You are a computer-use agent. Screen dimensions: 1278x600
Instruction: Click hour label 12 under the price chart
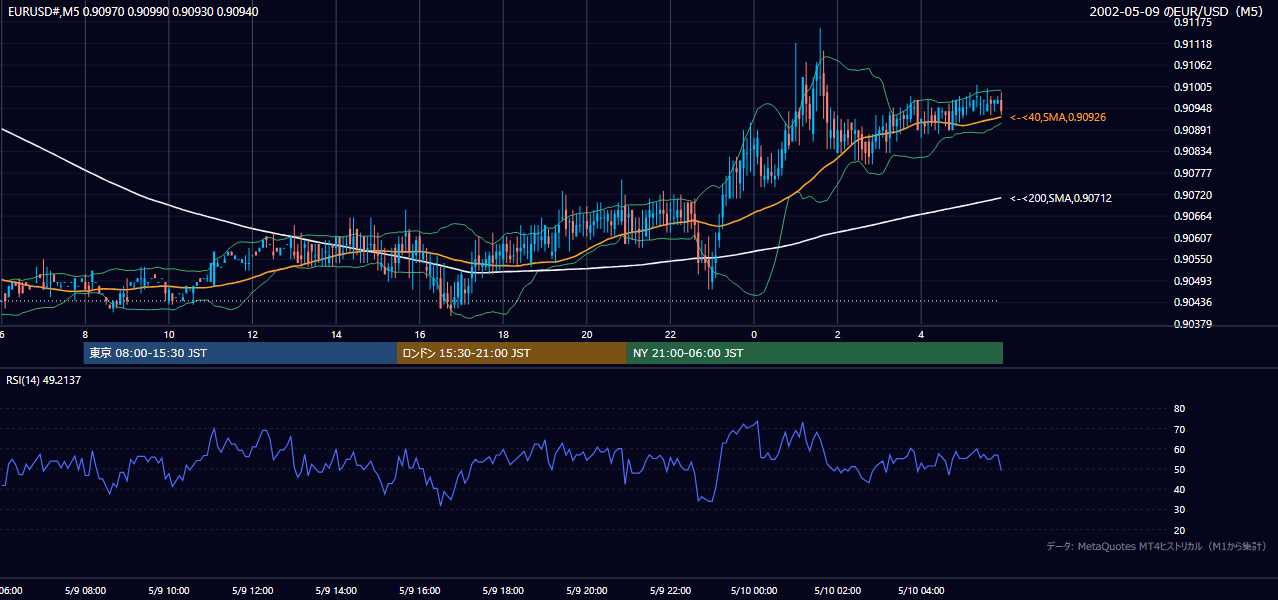pos(253,334)
